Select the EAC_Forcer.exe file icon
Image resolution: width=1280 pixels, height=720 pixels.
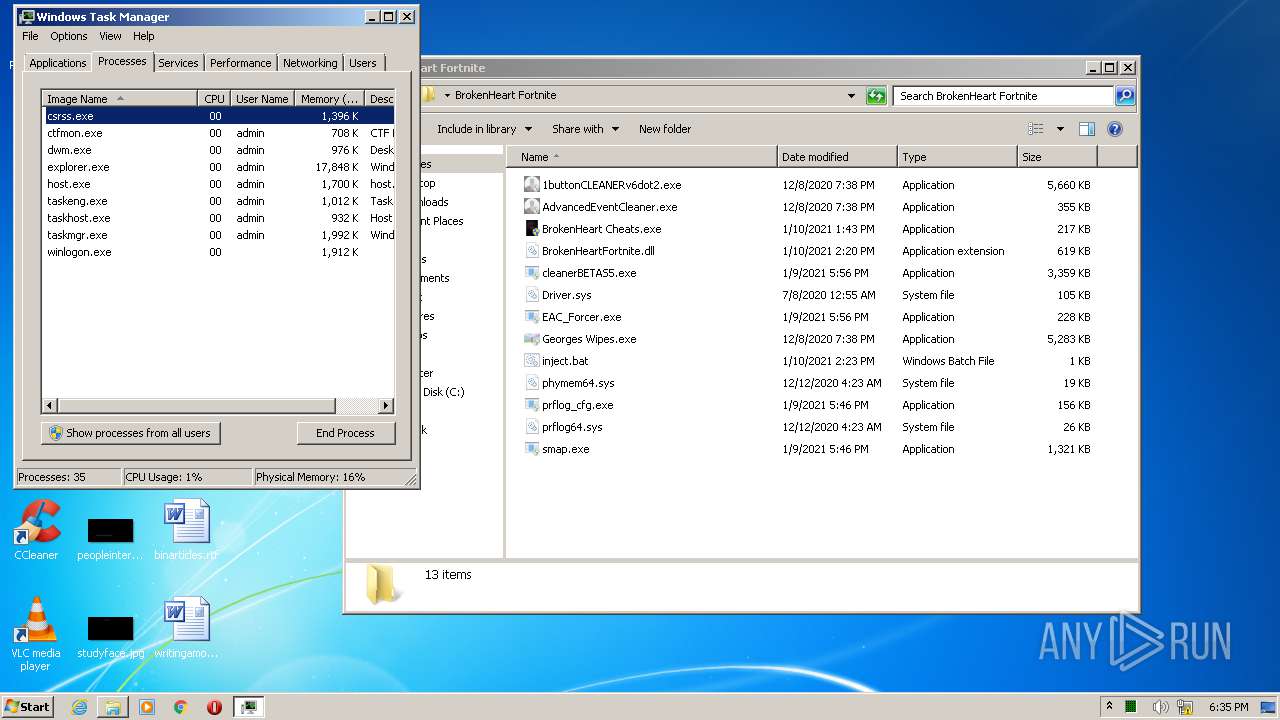pos(532,317)
